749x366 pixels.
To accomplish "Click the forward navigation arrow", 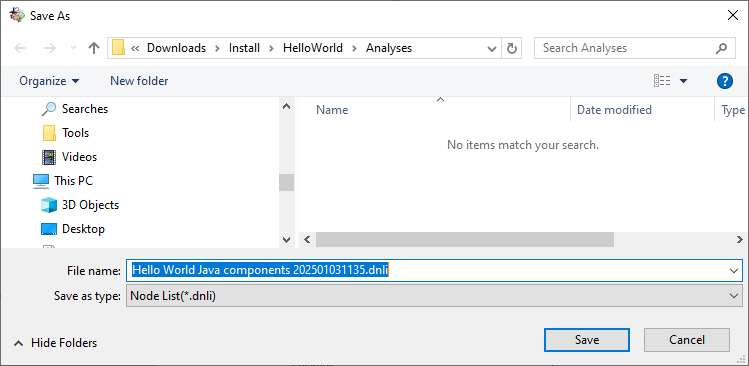I will (50, 48).
